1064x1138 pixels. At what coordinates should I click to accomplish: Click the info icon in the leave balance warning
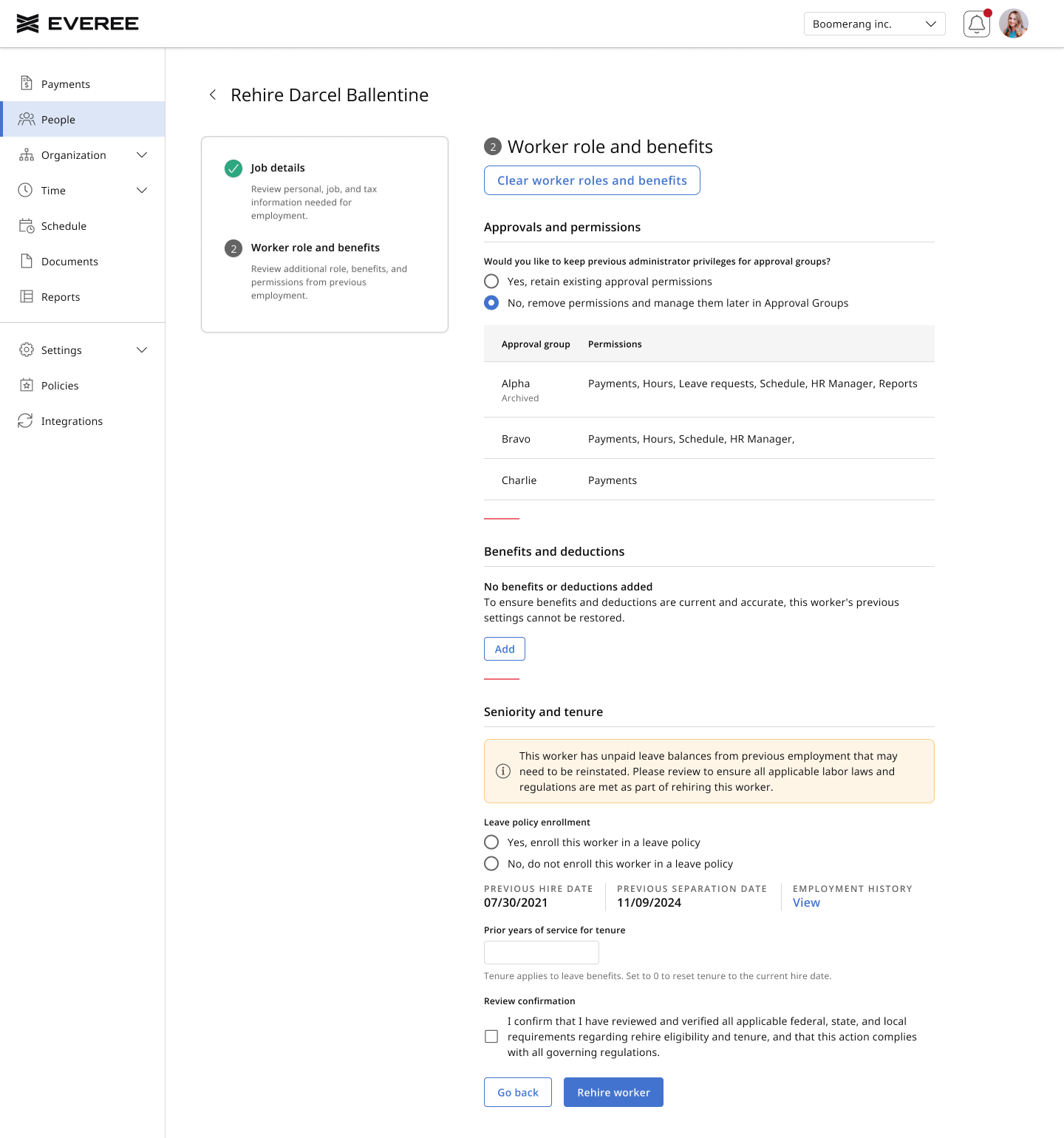point(503,771)
